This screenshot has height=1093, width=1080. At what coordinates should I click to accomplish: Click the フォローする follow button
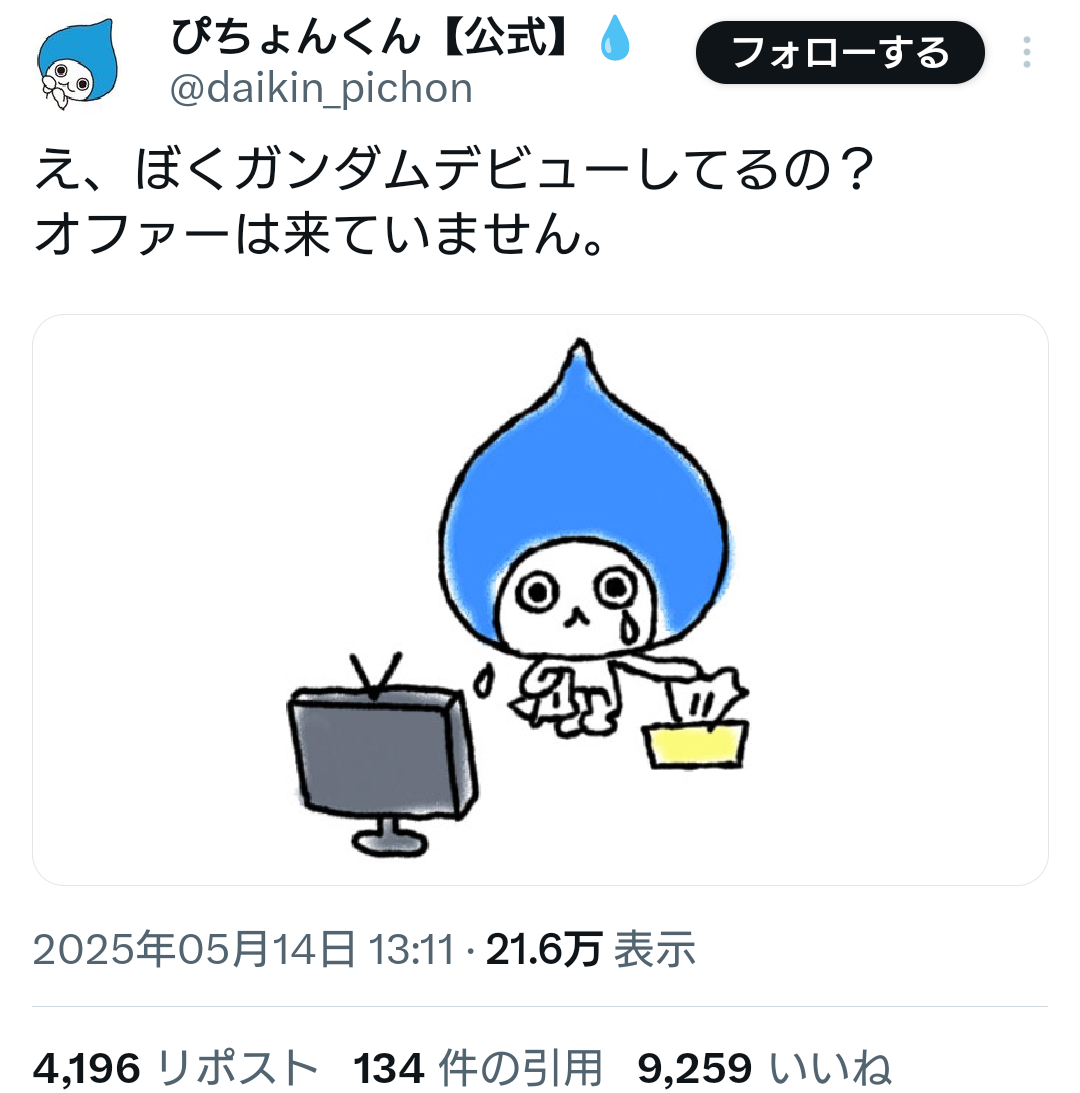coord(839,52)
